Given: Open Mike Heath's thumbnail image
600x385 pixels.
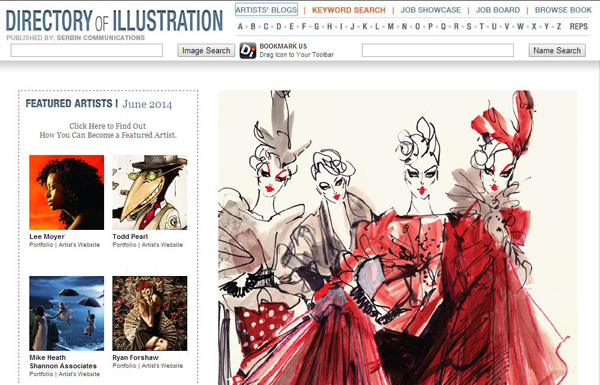Looking at the screenshot, I should [x=67, y=313].
